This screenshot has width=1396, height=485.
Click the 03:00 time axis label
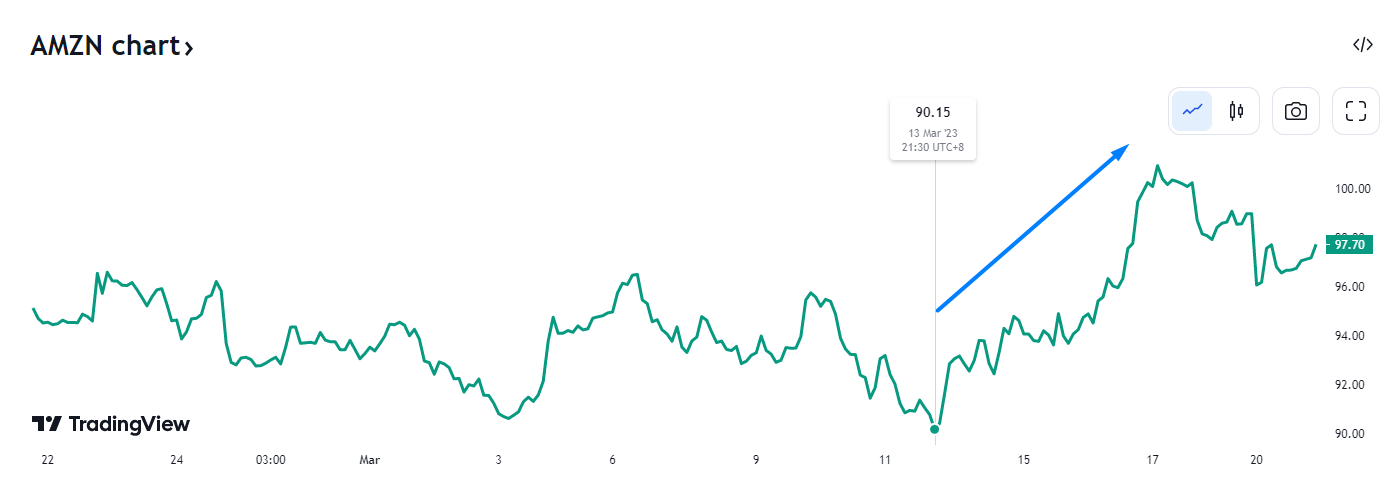tap(270, 460)
